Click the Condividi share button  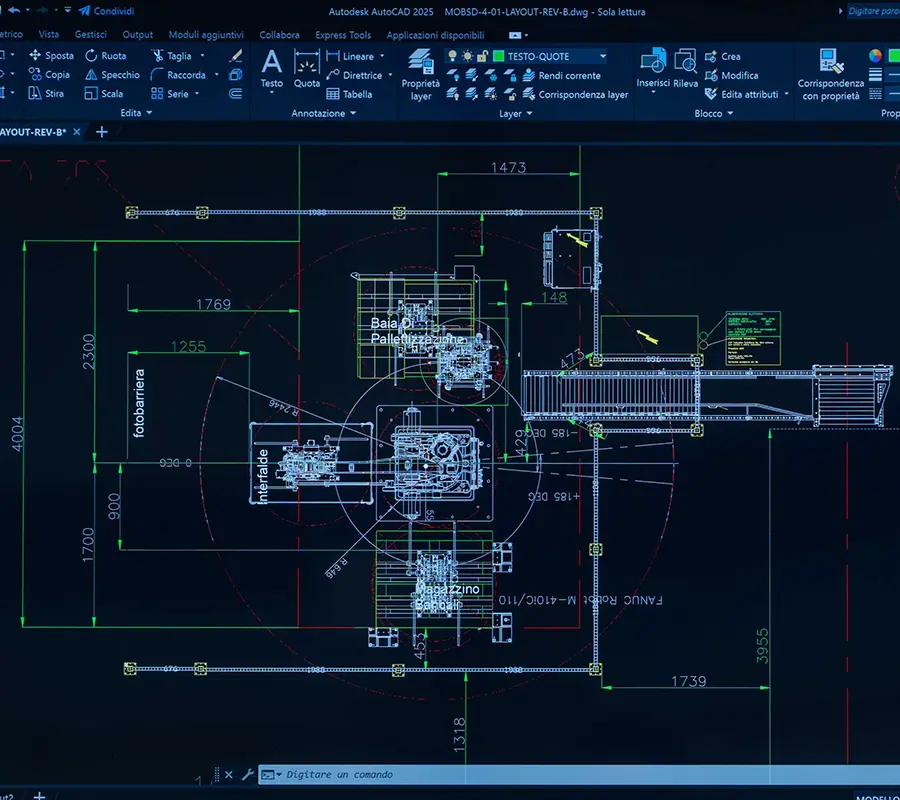(x=107, y=11)
